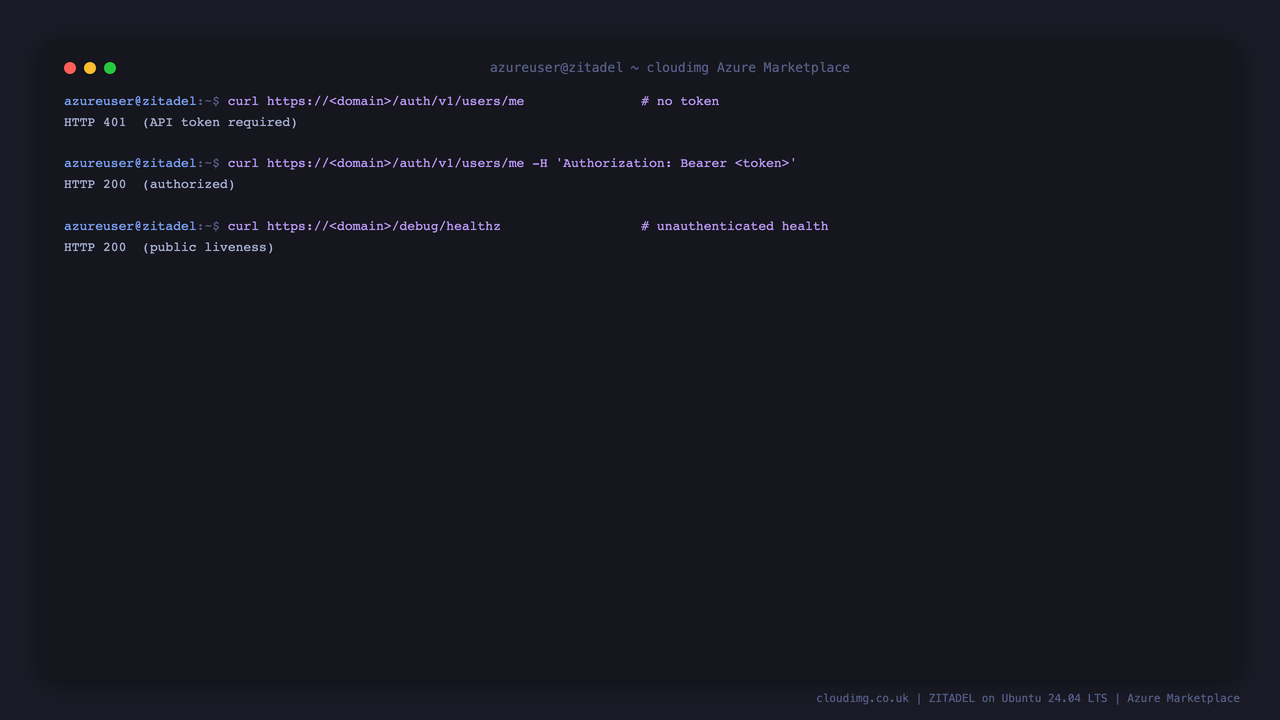The image size is (1280, 720).
Task: Click the 'HTTP 401 (API token required)' output
Action: coord(181,122)
